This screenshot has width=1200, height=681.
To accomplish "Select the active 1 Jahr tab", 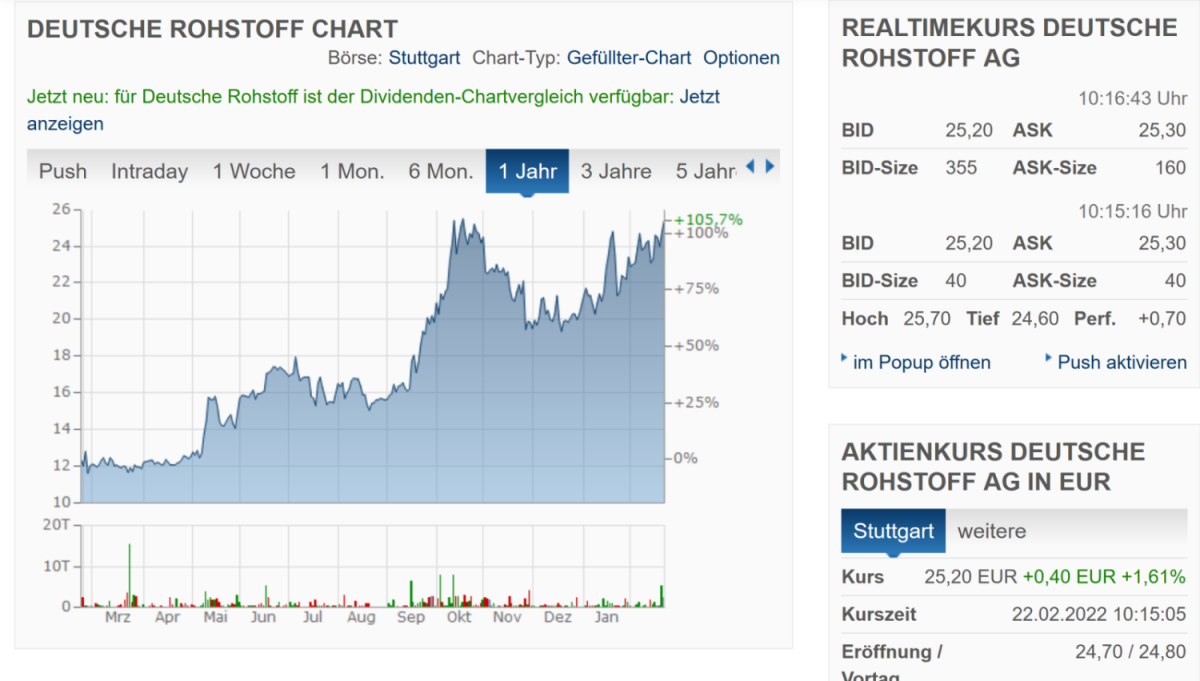I will tap(527, 171).
